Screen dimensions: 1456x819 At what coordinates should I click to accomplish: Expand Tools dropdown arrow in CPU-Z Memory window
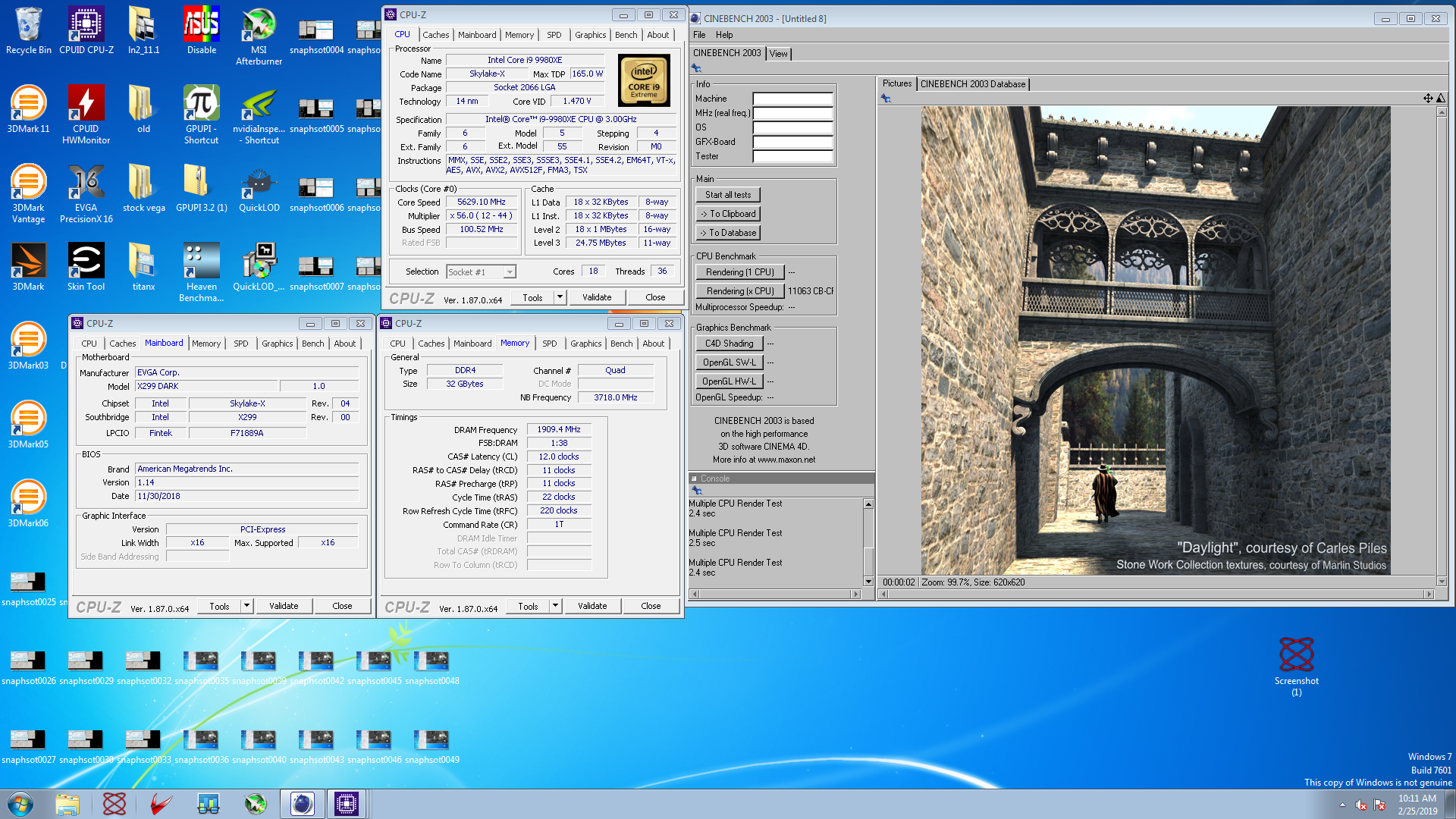click(555, 606)
